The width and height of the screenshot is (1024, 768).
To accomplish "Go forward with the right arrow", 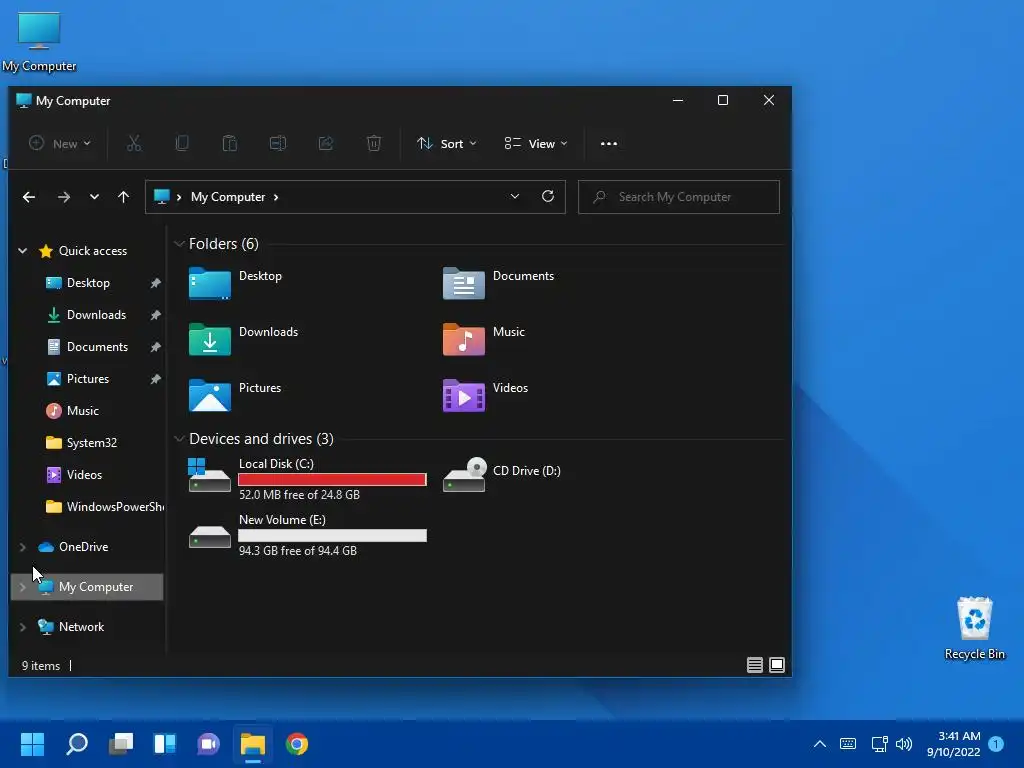I will click(63, 197).
